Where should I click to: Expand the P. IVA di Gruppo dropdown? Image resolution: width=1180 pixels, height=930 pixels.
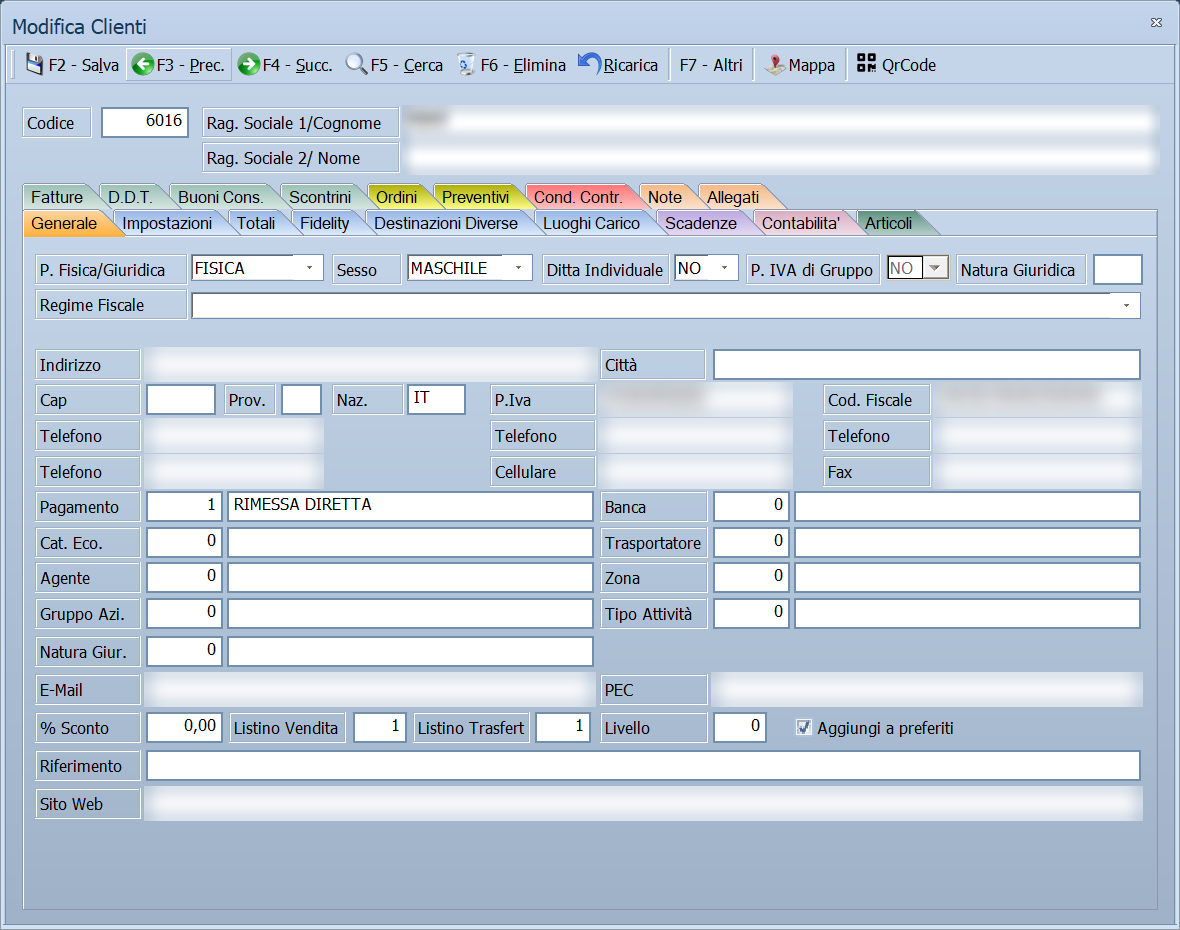click(x=935, y=268)
